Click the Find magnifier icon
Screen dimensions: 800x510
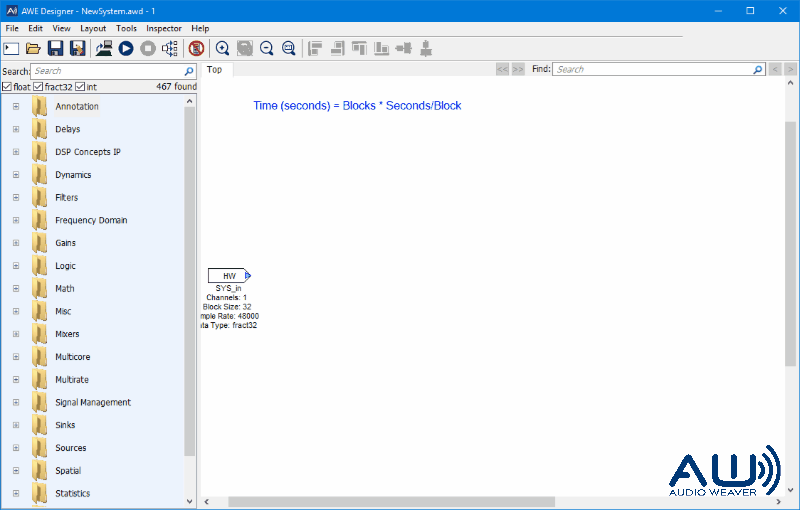(758, 69)
